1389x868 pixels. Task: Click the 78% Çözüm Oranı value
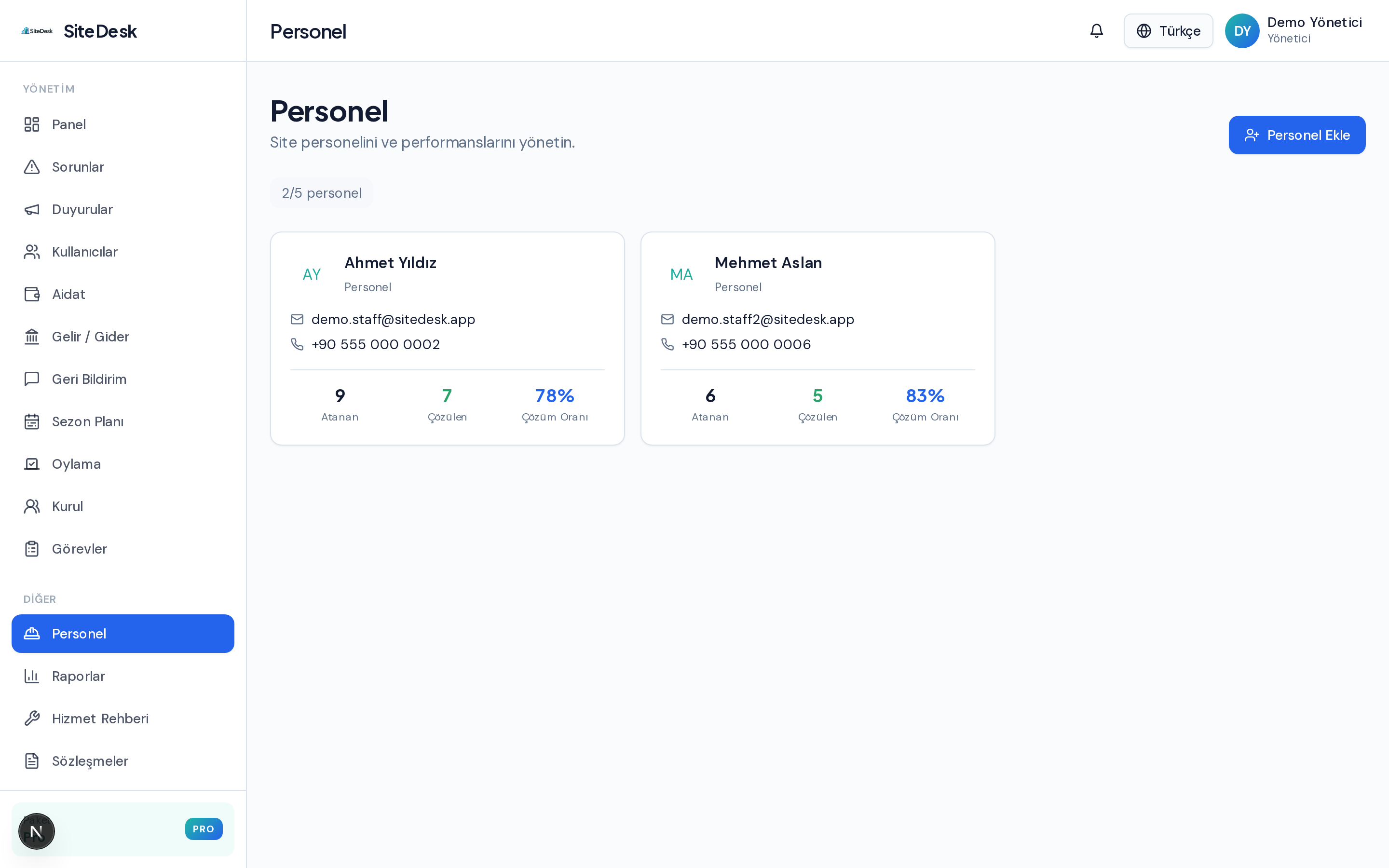pyautogui.click(x=555, y=396)
